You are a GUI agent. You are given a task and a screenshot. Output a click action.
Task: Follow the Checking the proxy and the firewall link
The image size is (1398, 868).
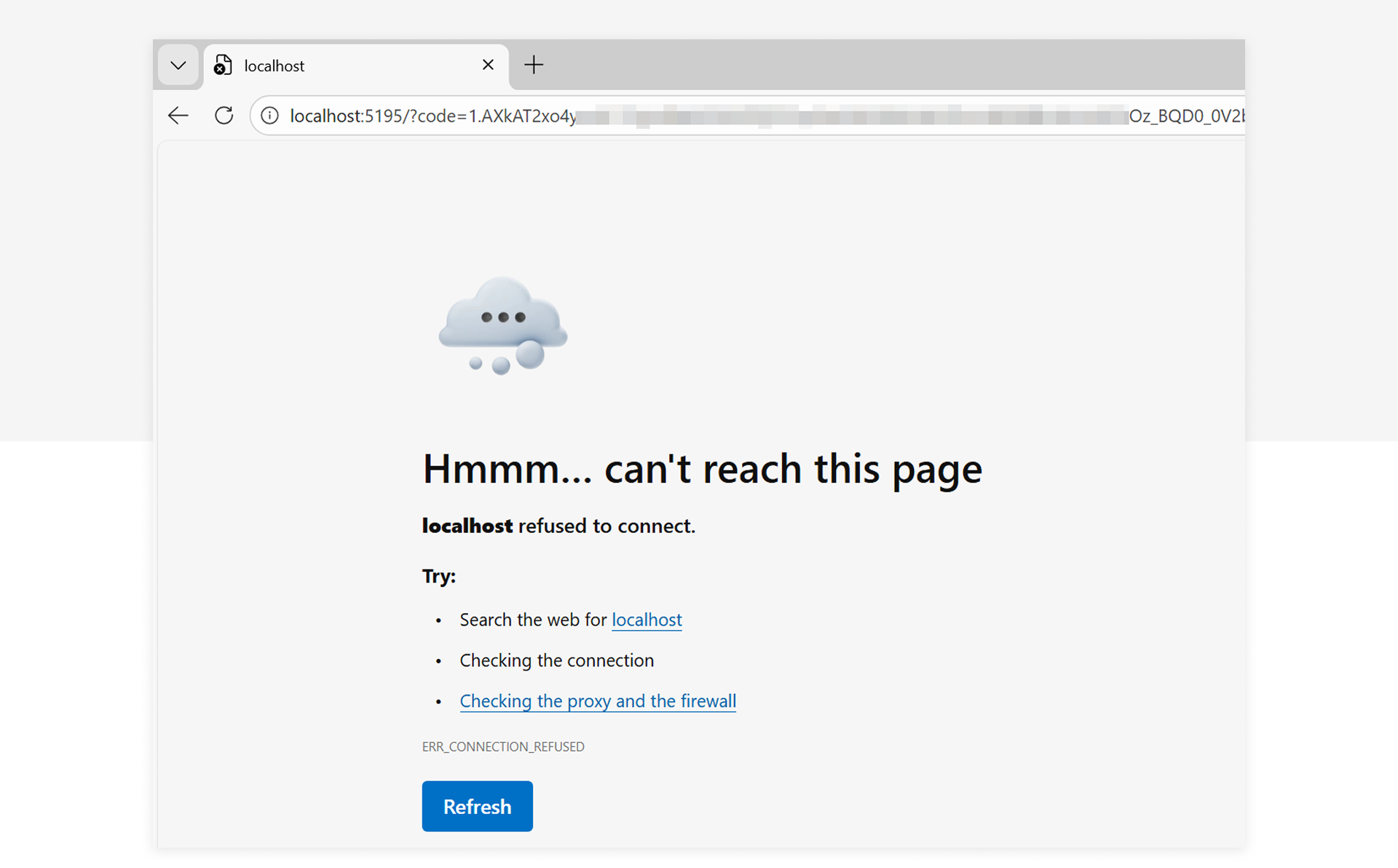(597, 701)
